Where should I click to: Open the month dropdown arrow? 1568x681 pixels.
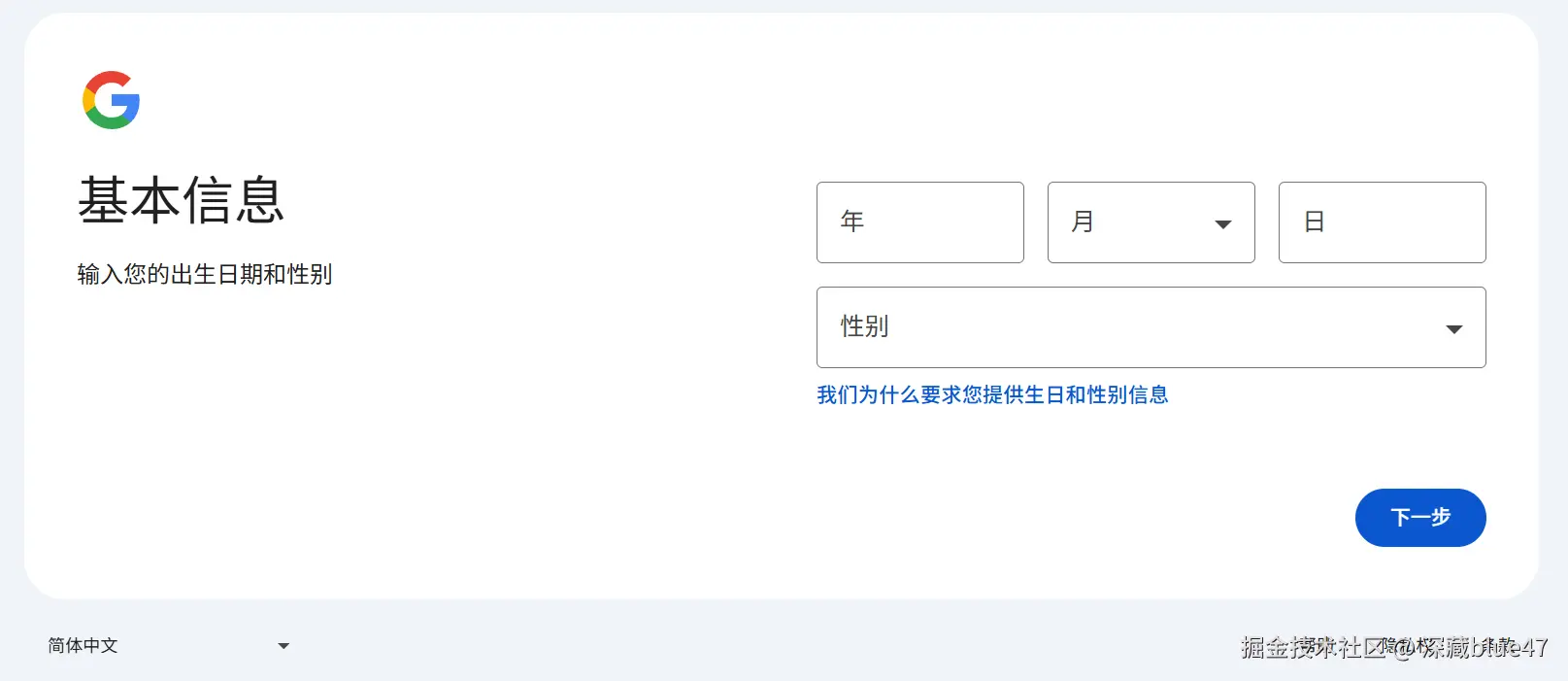(x=1223, y=224)
